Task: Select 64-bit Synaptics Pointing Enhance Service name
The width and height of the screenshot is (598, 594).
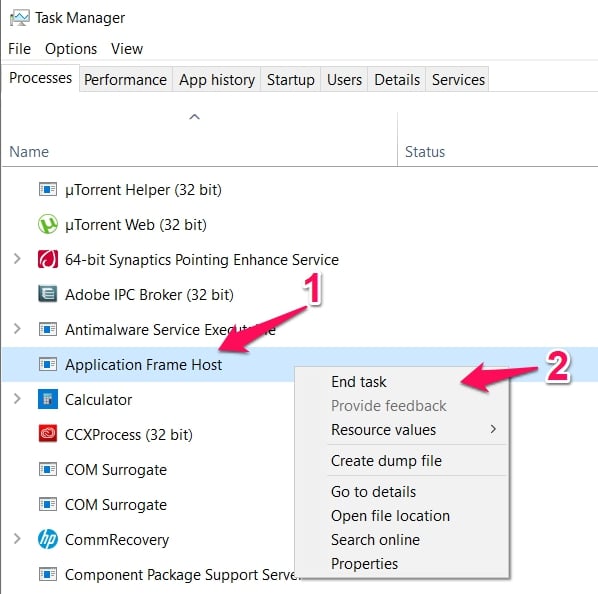Action: click(x=202, y=260)
